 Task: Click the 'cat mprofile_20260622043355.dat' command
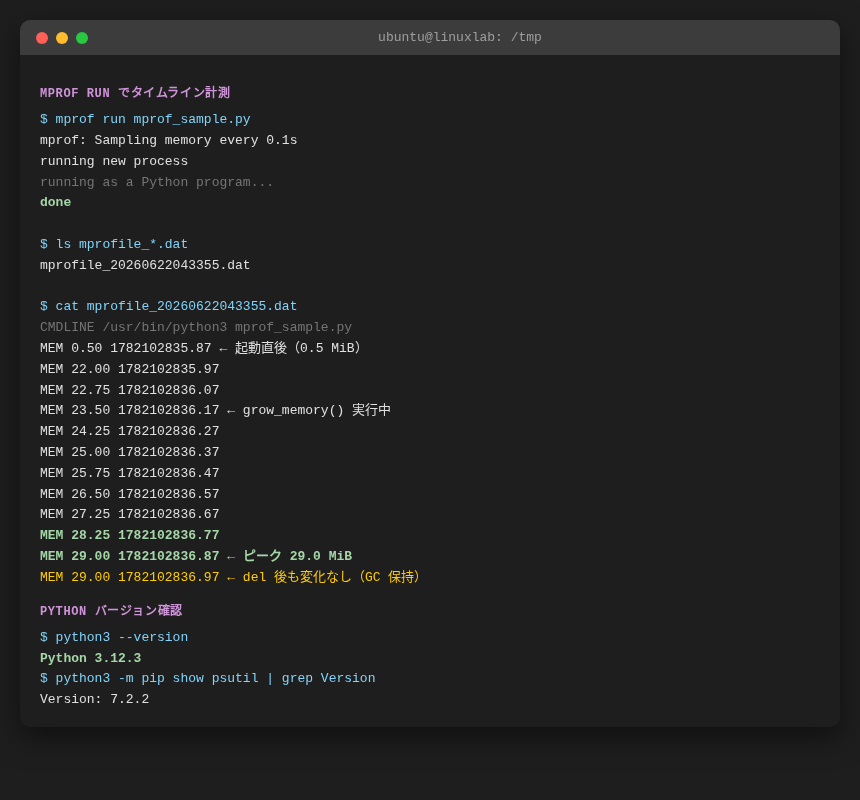tap(176, 306)
